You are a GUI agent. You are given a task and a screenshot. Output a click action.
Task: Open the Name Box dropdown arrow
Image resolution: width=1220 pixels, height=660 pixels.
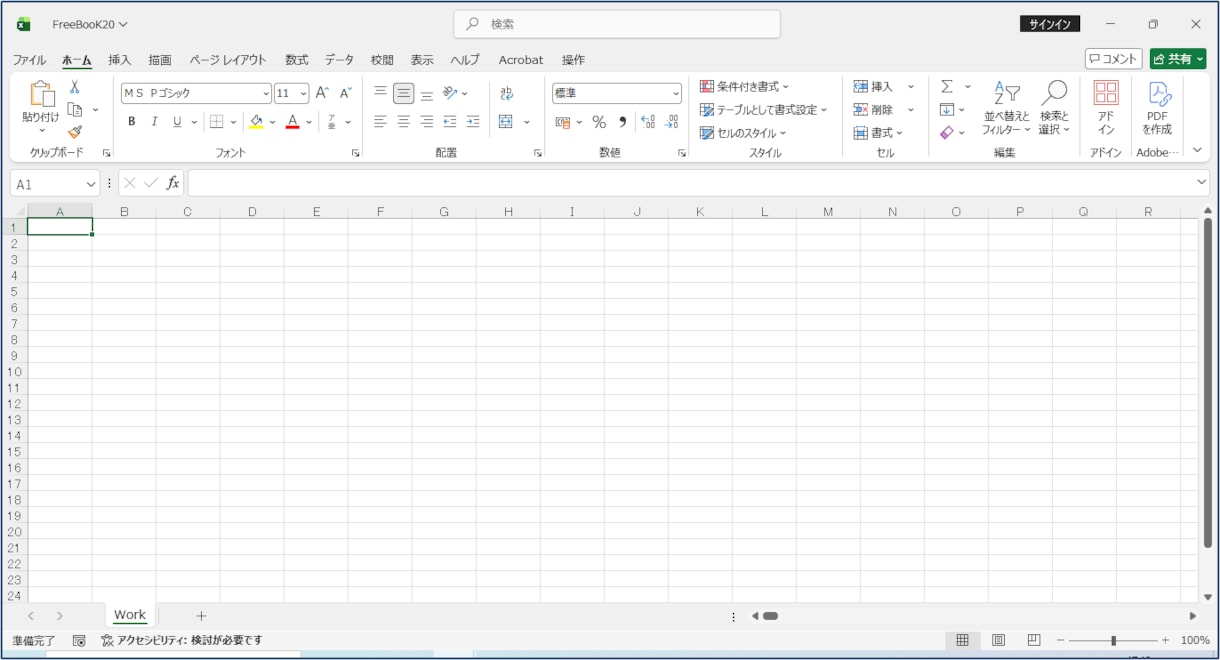click(x=91, y=184)
